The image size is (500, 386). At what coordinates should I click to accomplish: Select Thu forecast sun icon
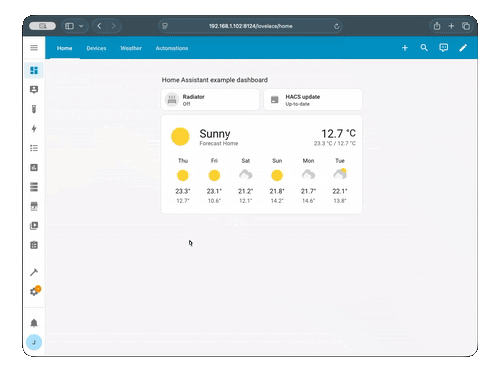point(183,175)
